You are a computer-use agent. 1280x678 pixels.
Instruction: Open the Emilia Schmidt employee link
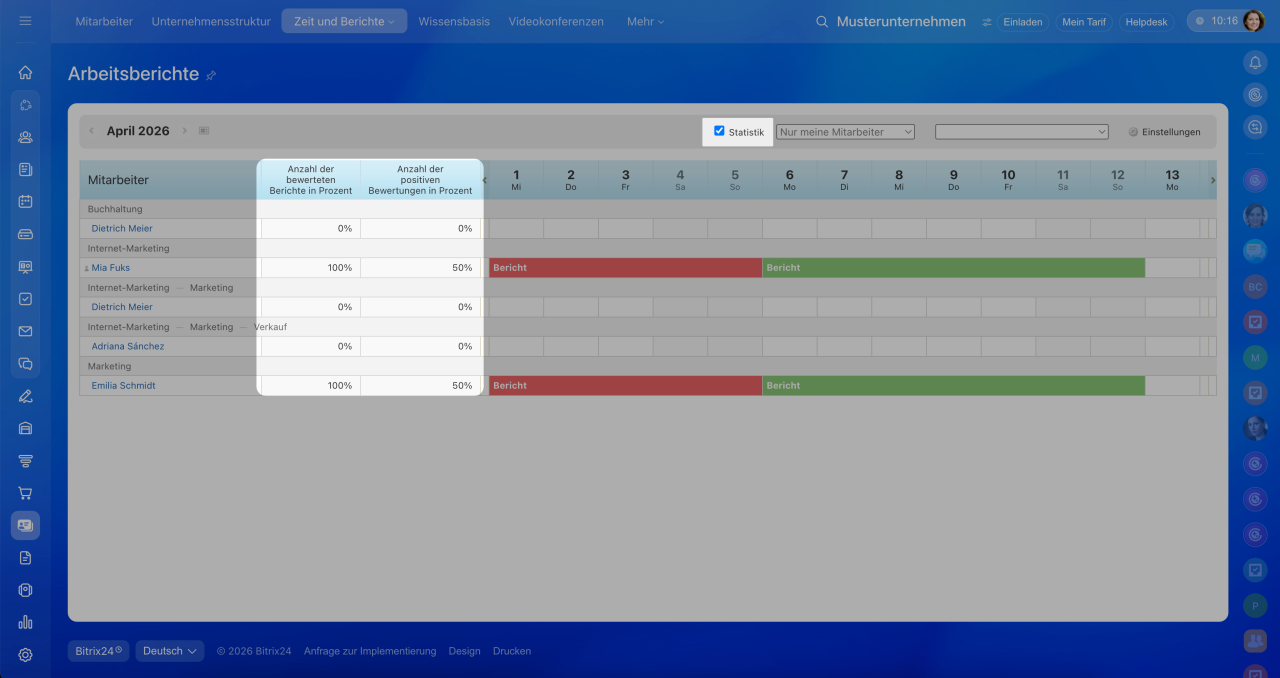tap(123, 385)
